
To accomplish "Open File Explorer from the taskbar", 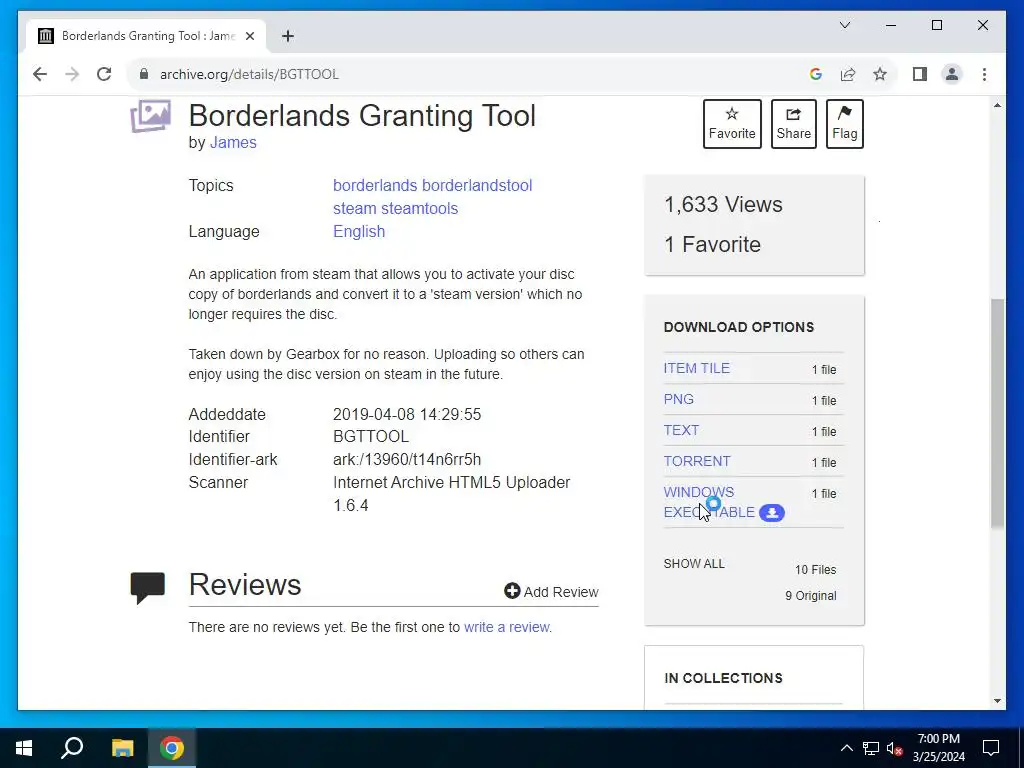I will [122, 748].
